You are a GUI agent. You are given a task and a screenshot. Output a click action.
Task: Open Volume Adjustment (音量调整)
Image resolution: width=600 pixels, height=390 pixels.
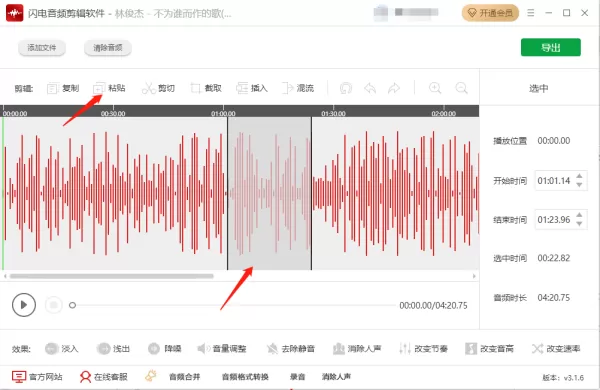point(222,349)
